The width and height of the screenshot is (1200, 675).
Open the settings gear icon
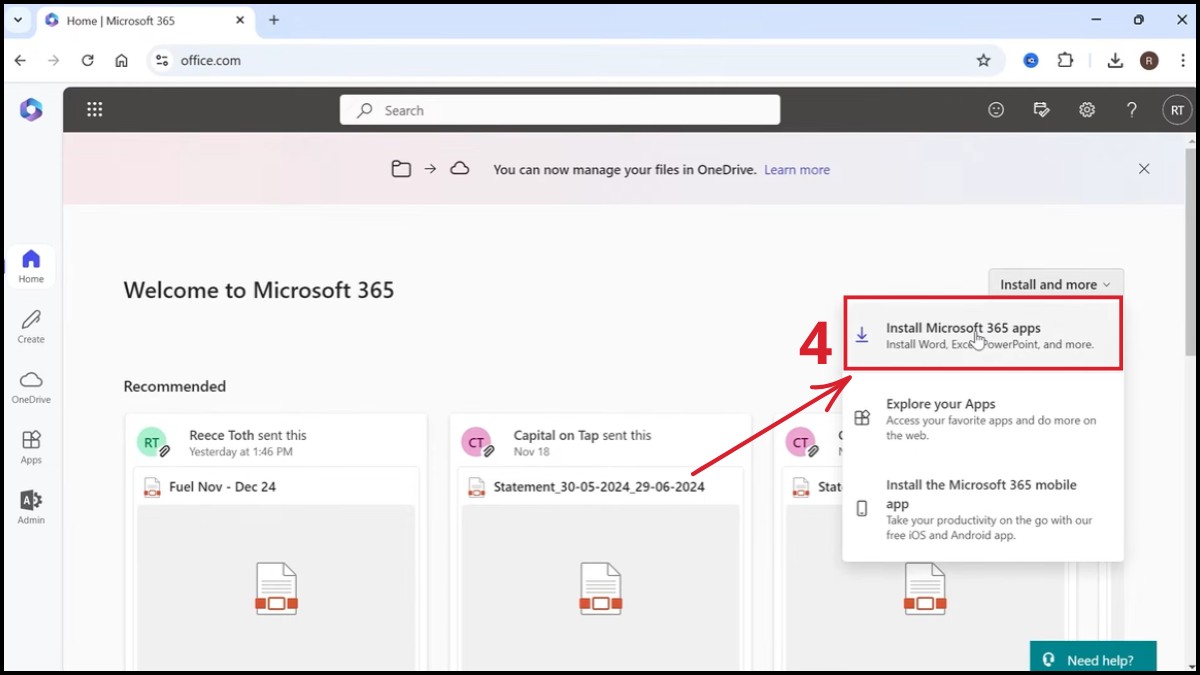[1087, 110]
